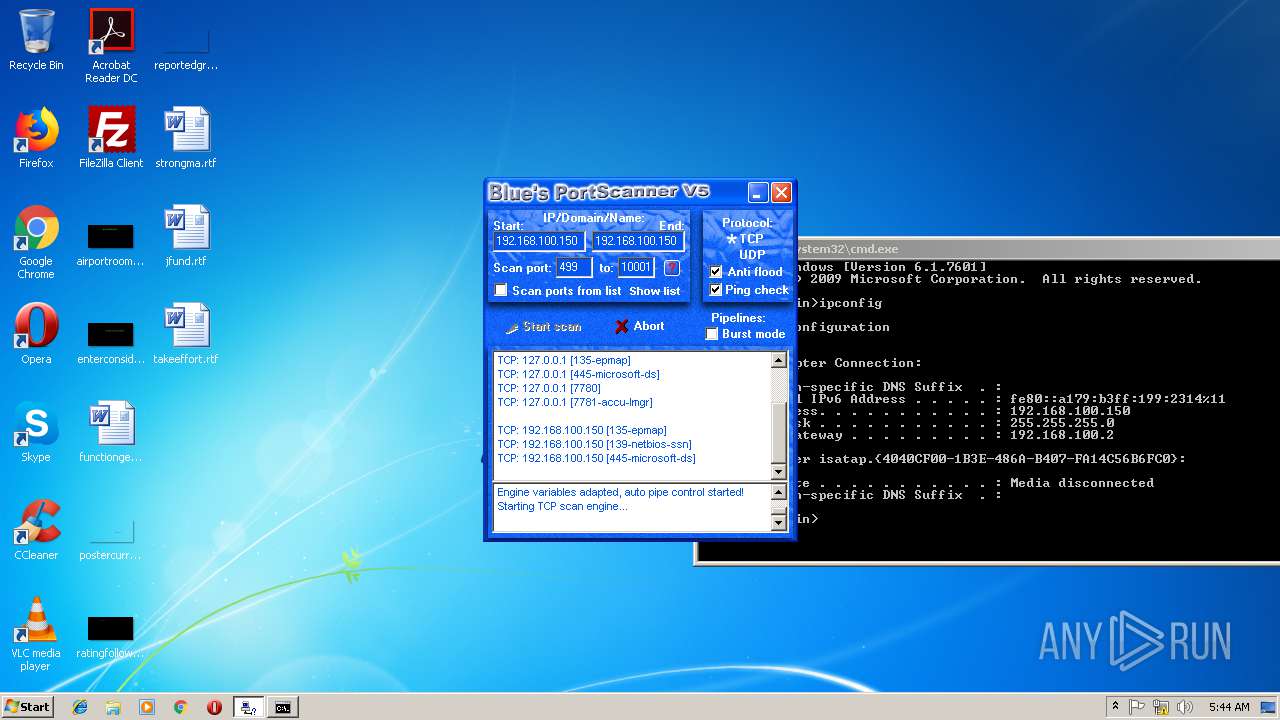Click the taskbar clock 5:44 AM
This screenshot has height=720, width=1280.
pos(1229,707)
